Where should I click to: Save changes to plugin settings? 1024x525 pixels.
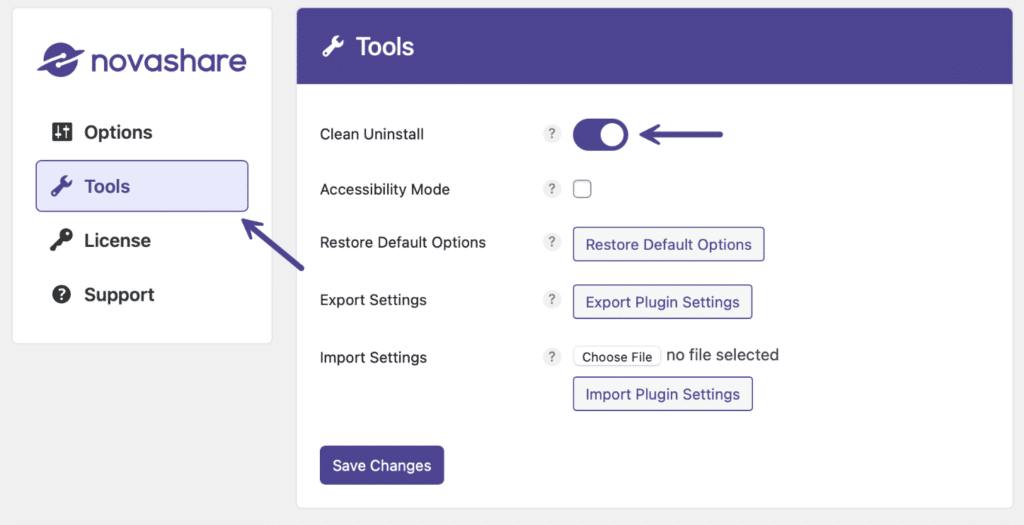pyautogui.click(x=381, y=465)
